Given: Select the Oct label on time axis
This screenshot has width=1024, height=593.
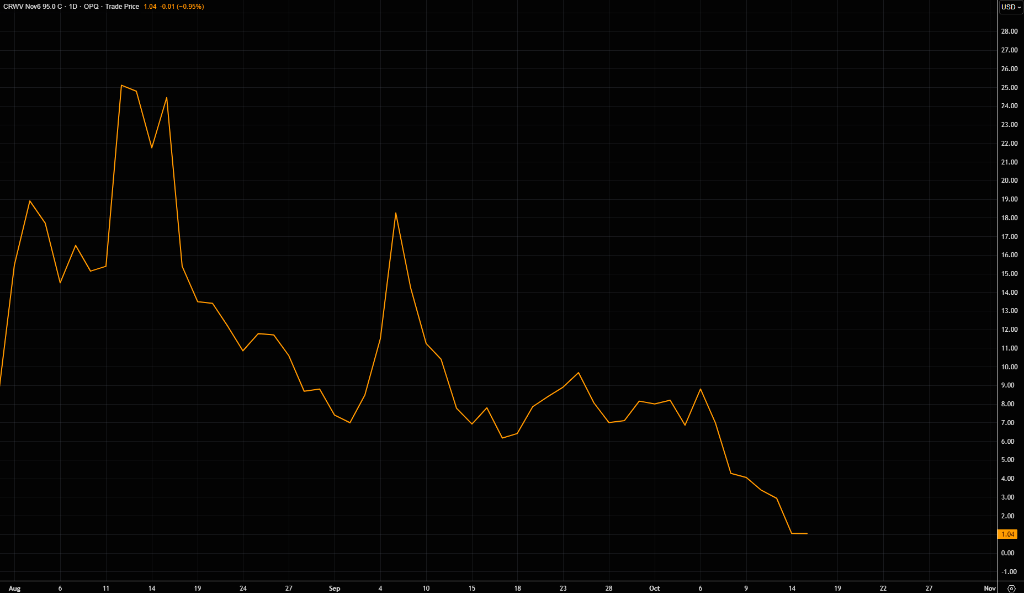Looking at the screenshot, I should [x=654, y=588].
